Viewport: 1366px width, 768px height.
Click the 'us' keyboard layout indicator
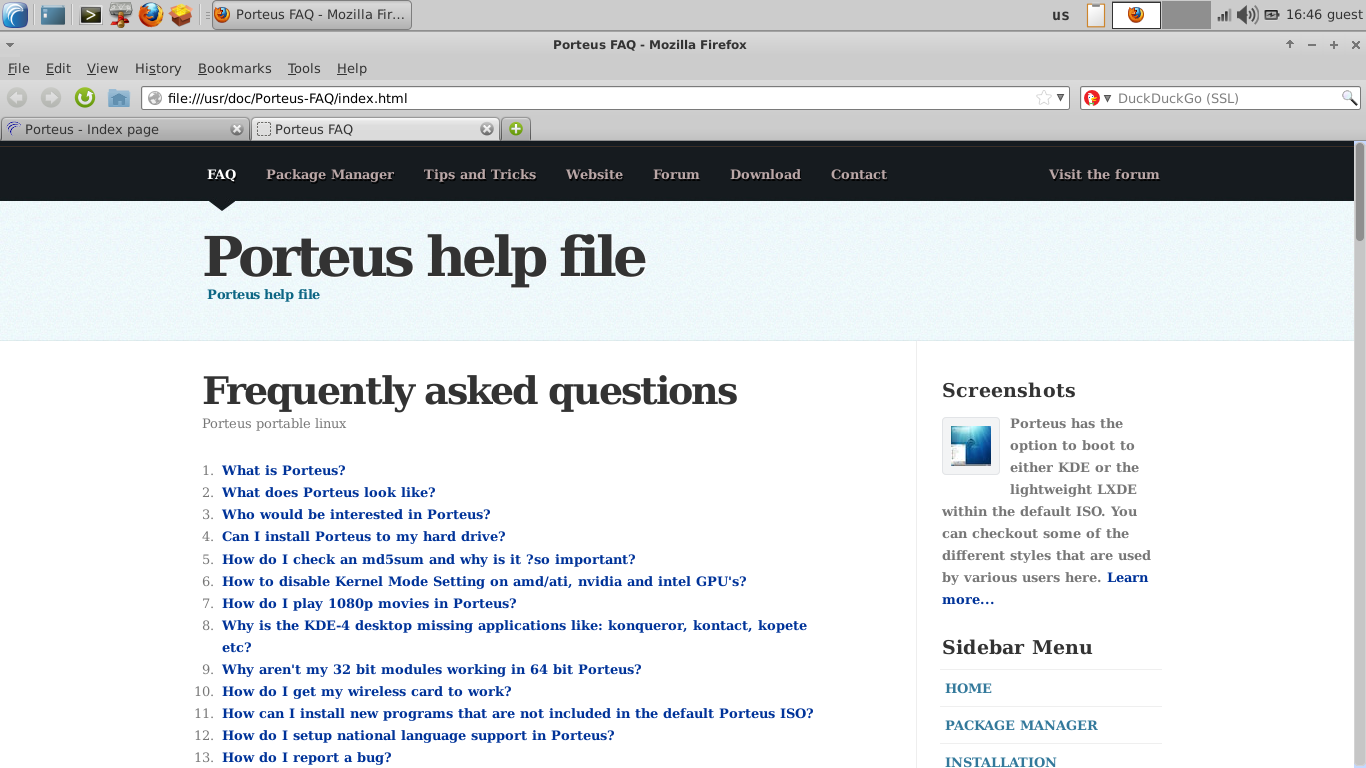coord(1061,15)
